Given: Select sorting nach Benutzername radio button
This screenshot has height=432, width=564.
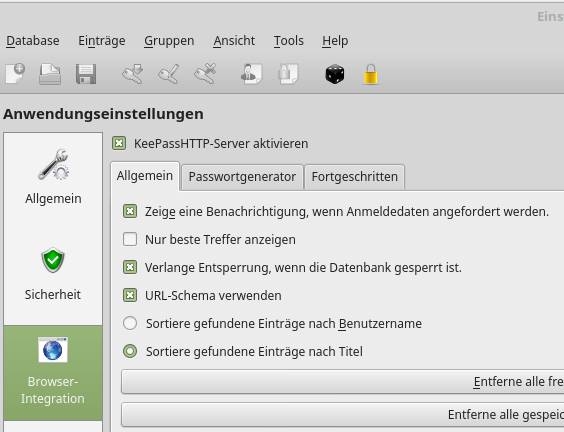Looking at the screenshot, I should point(130,323).
